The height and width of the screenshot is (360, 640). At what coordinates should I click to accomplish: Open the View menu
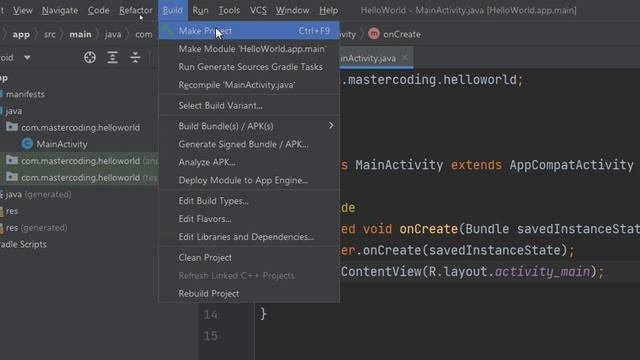[22, 10]
